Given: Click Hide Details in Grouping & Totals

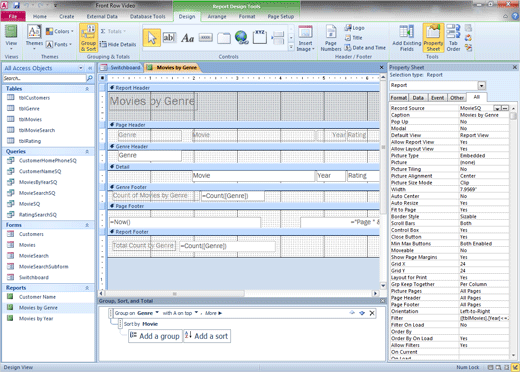Looking at the screenshot, I should 118,44.
